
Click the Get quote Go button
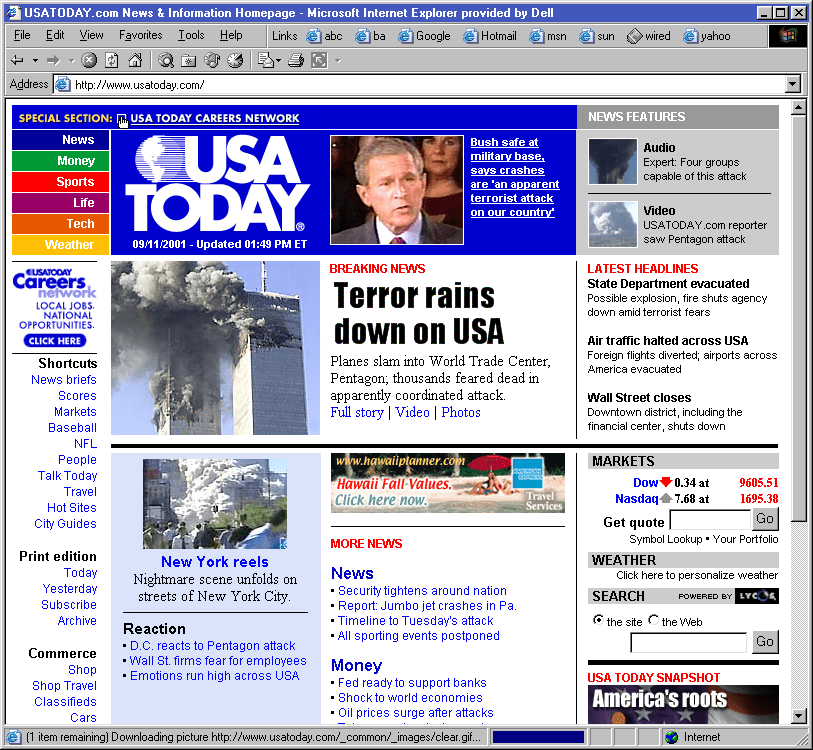[765, 519]
